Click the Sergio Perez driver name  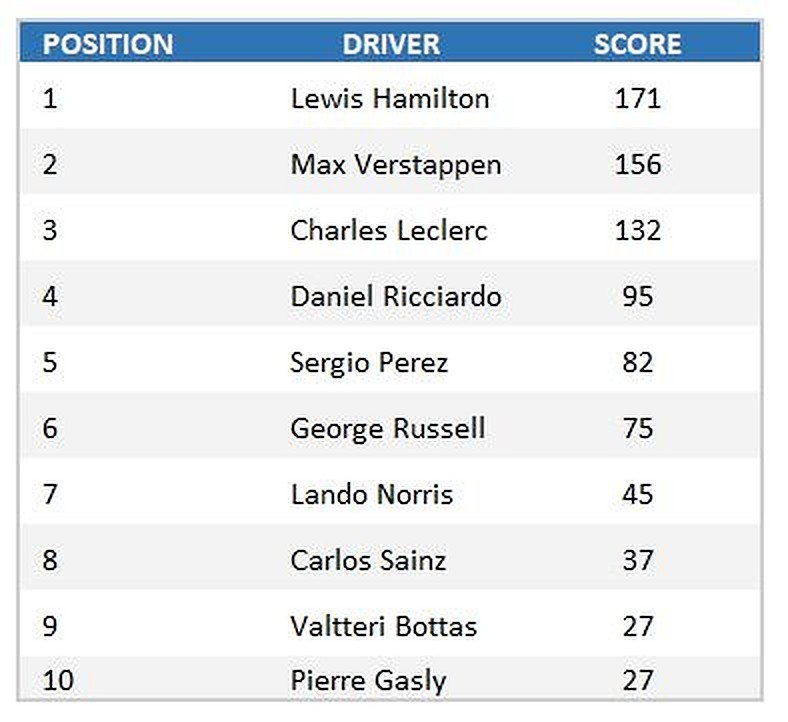[x=369, y=363]
